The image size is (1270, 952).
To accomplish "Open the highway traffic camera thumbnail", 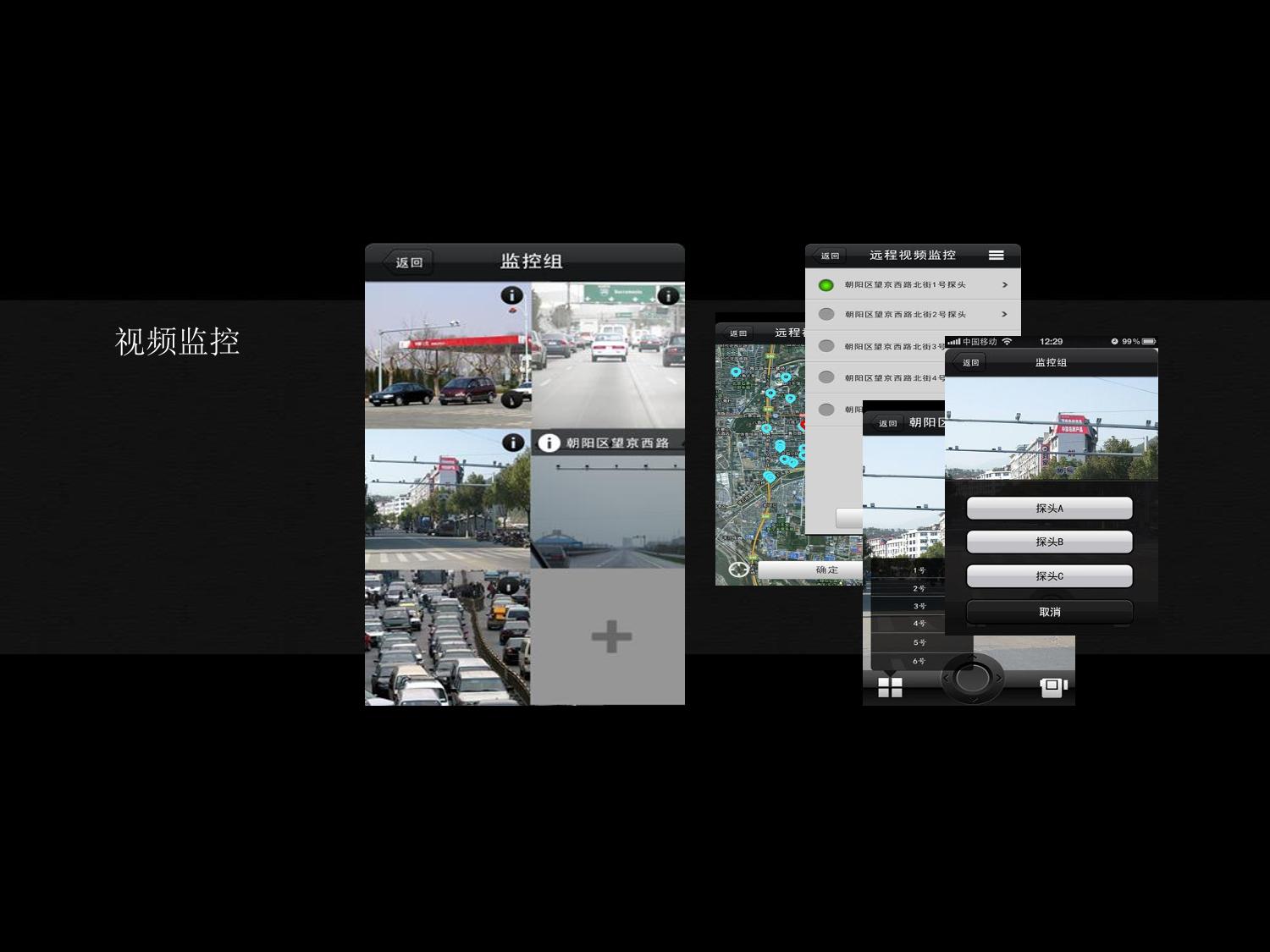I will 609,355.
